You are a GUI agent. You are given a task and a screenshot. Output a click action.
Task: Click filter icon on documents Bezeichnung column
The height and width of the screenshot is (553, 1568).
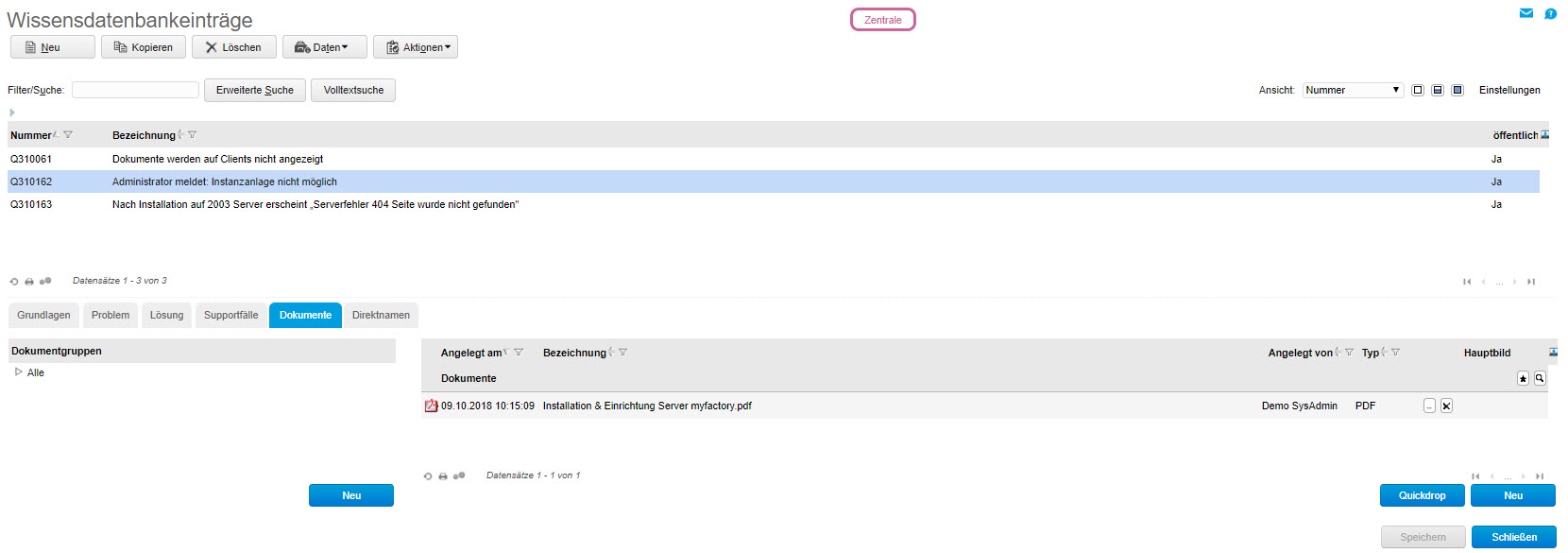coord(623,353)
